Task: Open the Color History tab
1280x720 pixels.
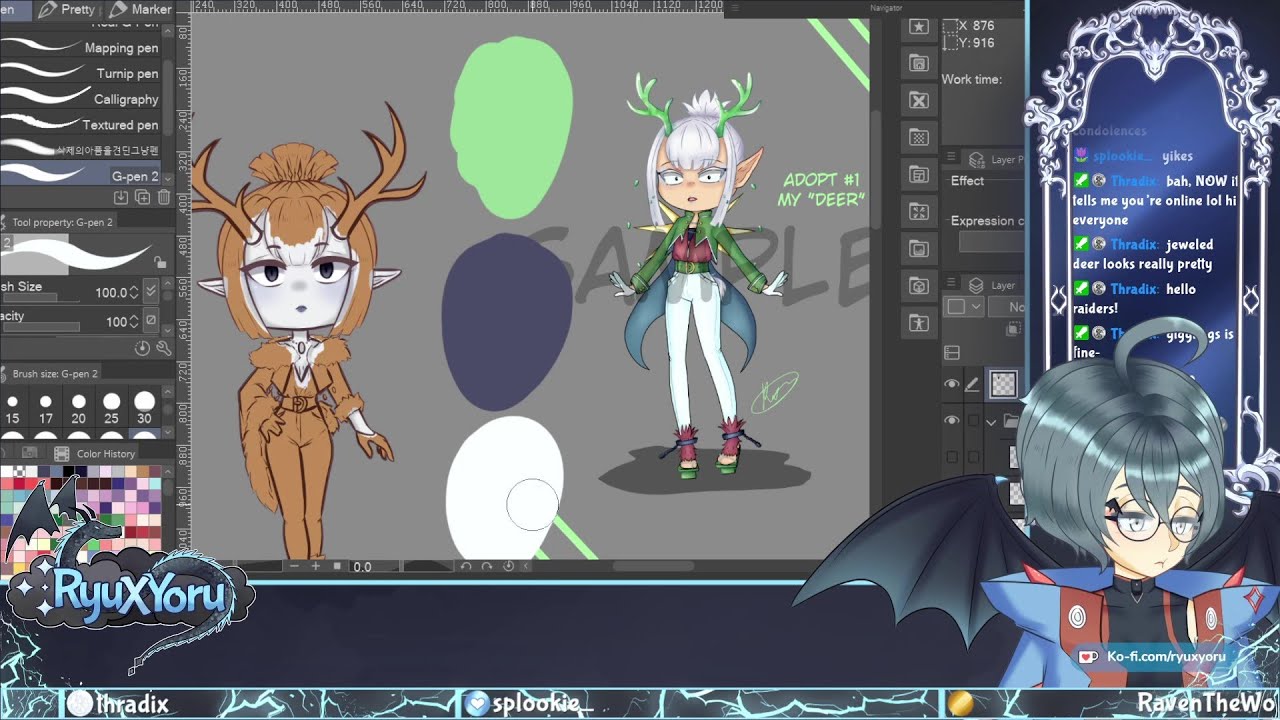Action: (x=97, y=453)
